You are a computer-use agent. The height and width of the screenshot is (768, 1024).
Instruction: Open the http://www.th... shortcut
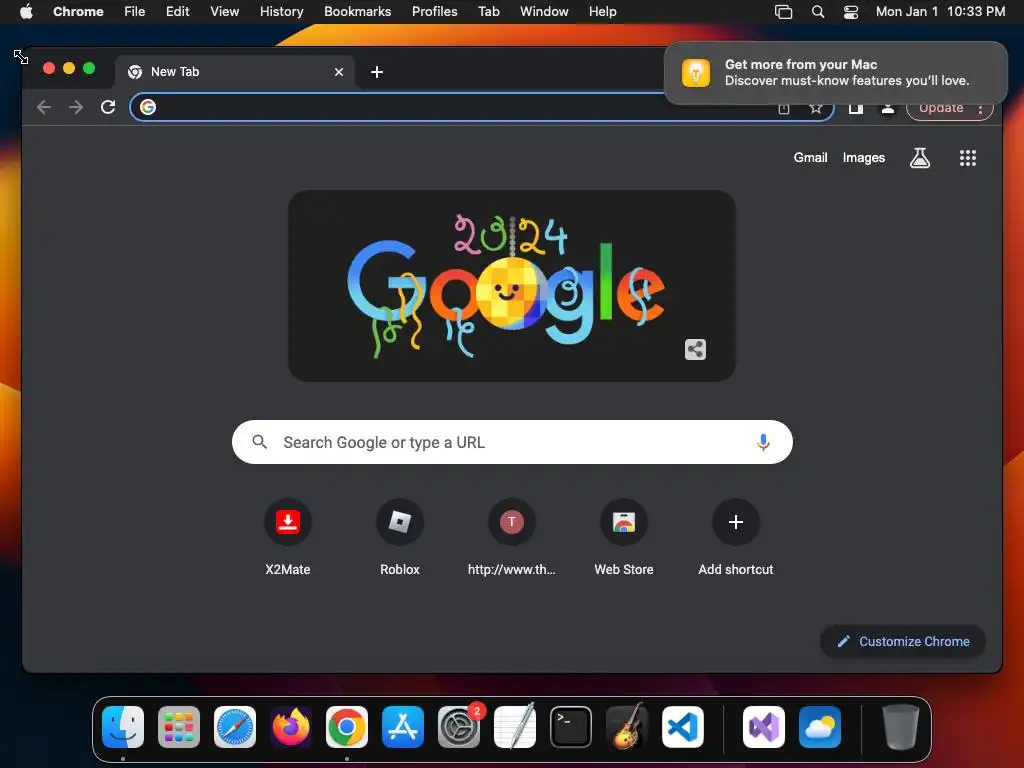(x=512, y=537)
